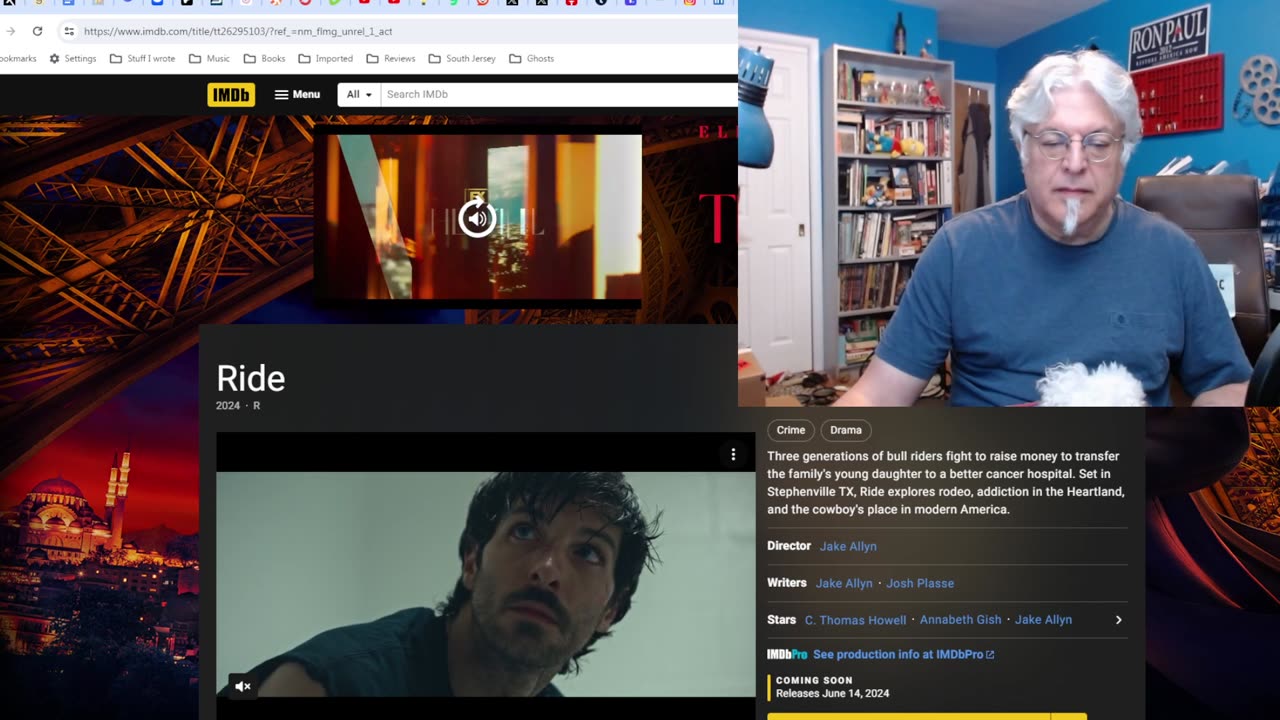
Task: Open the Ghosts bookmark folder
Action: coord(532,58)
